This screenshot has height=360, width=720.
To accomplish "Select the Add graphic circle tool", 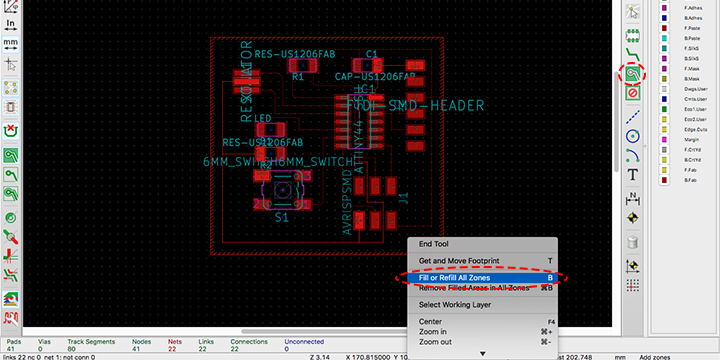I will (633, 136).
